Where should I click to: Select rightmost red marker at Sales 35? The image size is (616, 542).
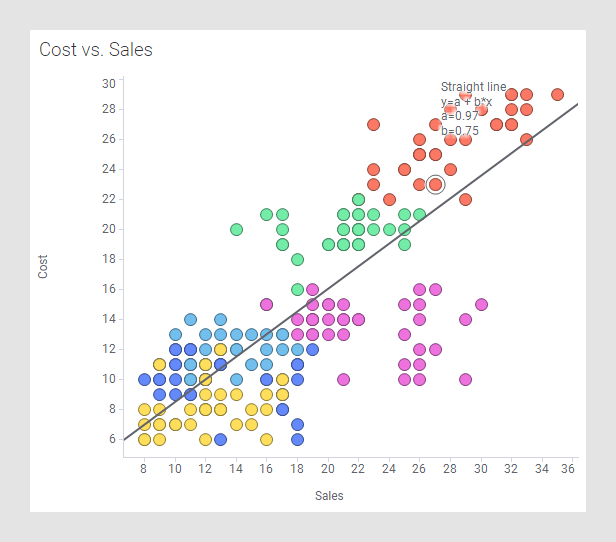click(557, 95)
